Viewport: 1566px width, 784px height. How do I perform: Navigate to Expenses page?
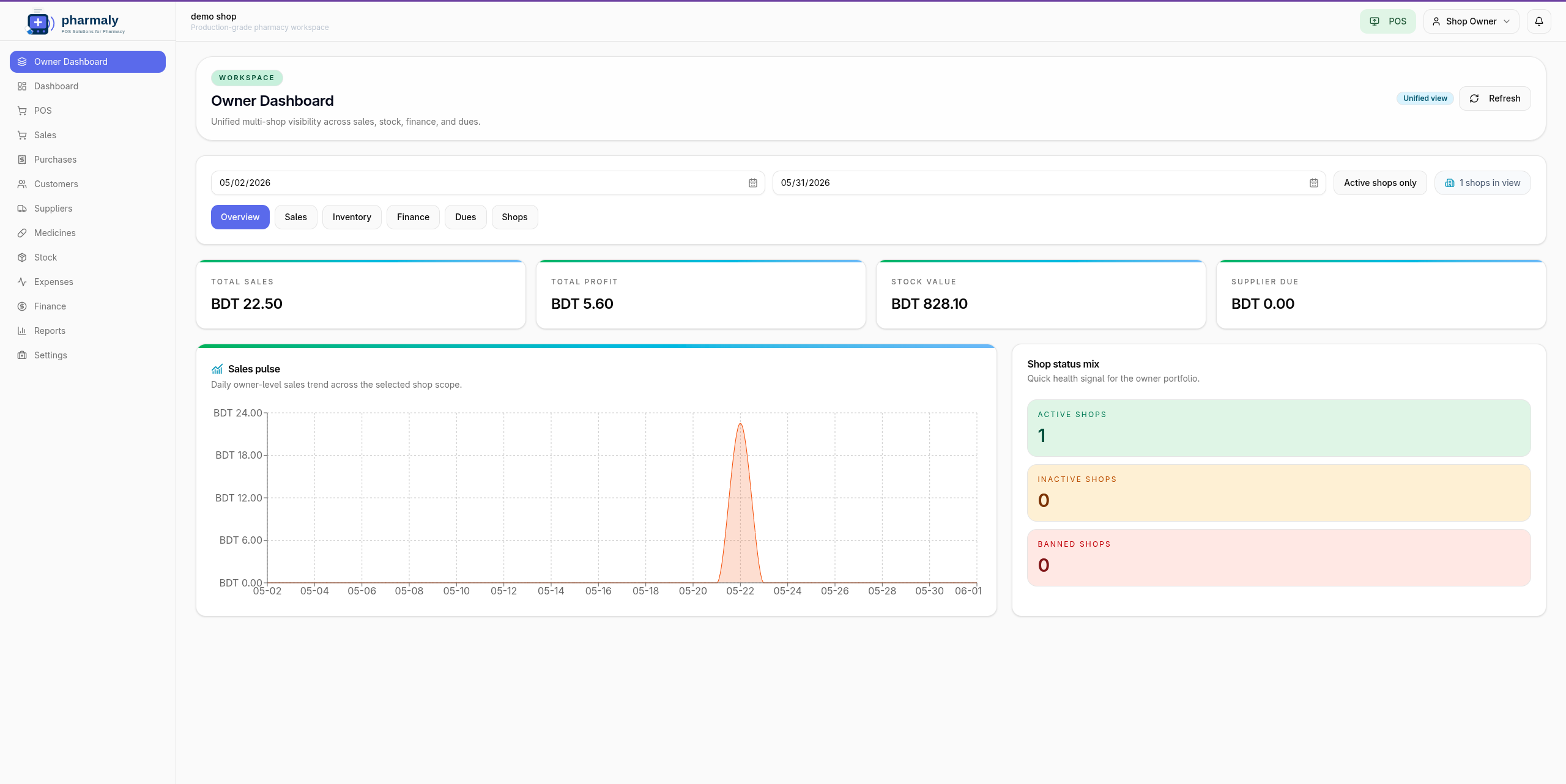[87, 282]
